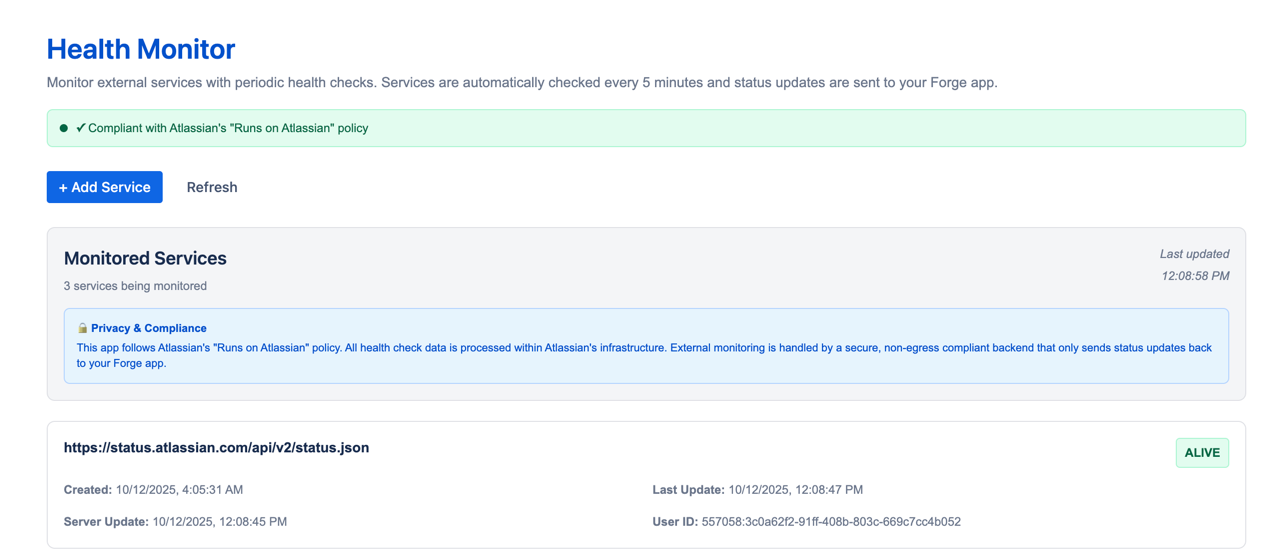1269x560 pixels.
Task: Click the green status dot in compliance banner
Action: (x=64, y=128)
